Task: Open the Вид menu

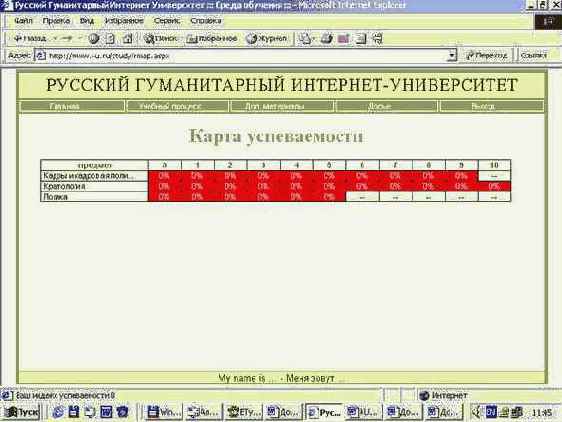Action: (87, 21)
